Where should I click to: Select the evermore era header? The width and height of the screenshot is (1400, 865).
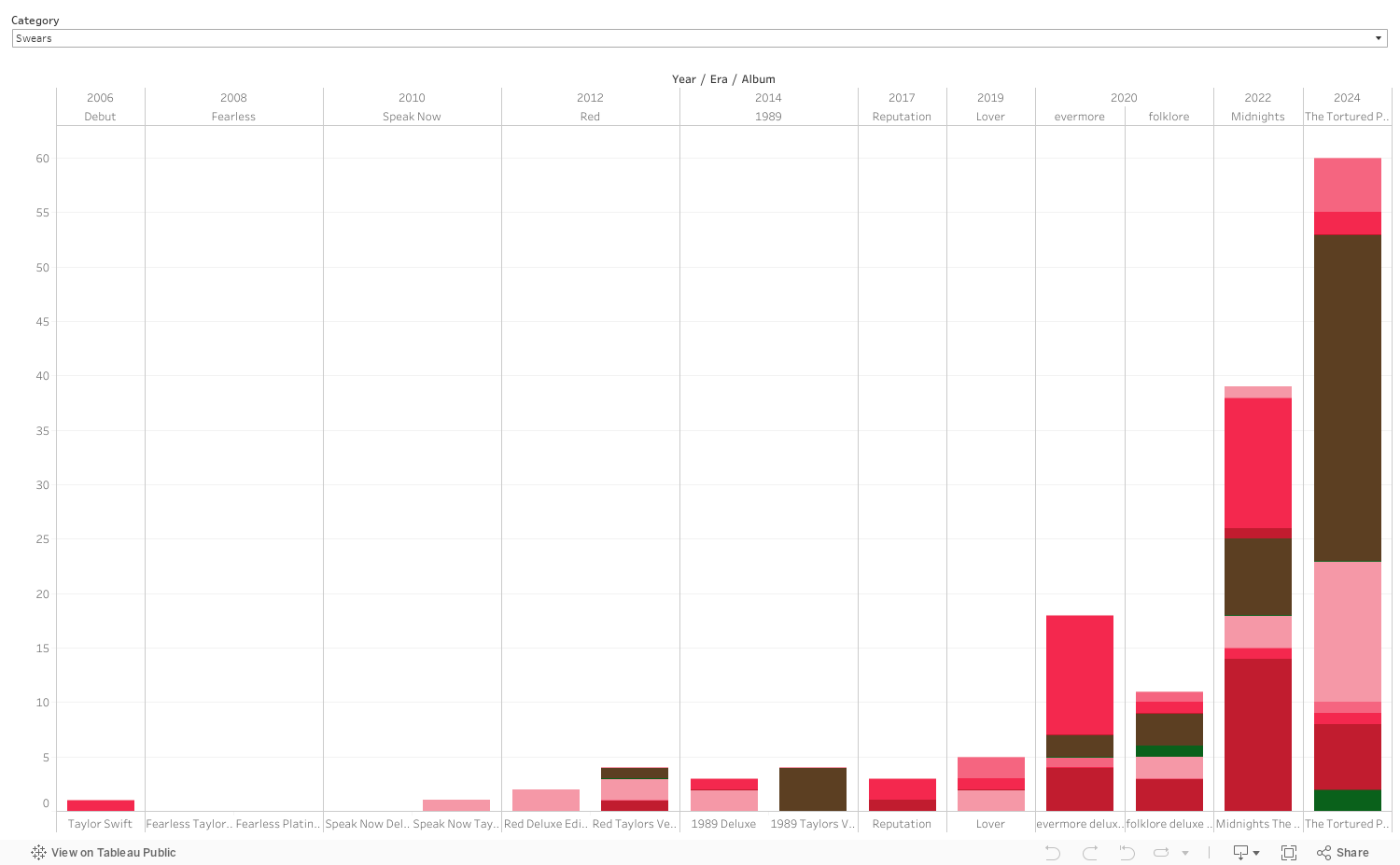coord(1080,117)
